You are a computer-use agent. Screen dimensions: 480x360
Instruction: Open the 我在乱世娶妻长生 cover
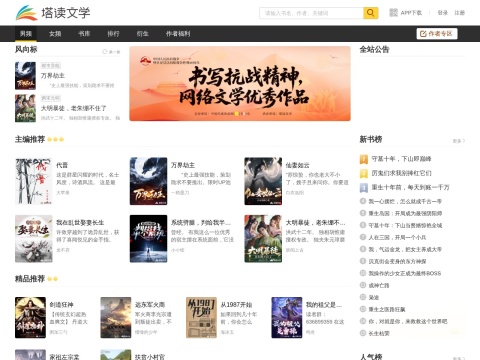[x=34, y=239]
